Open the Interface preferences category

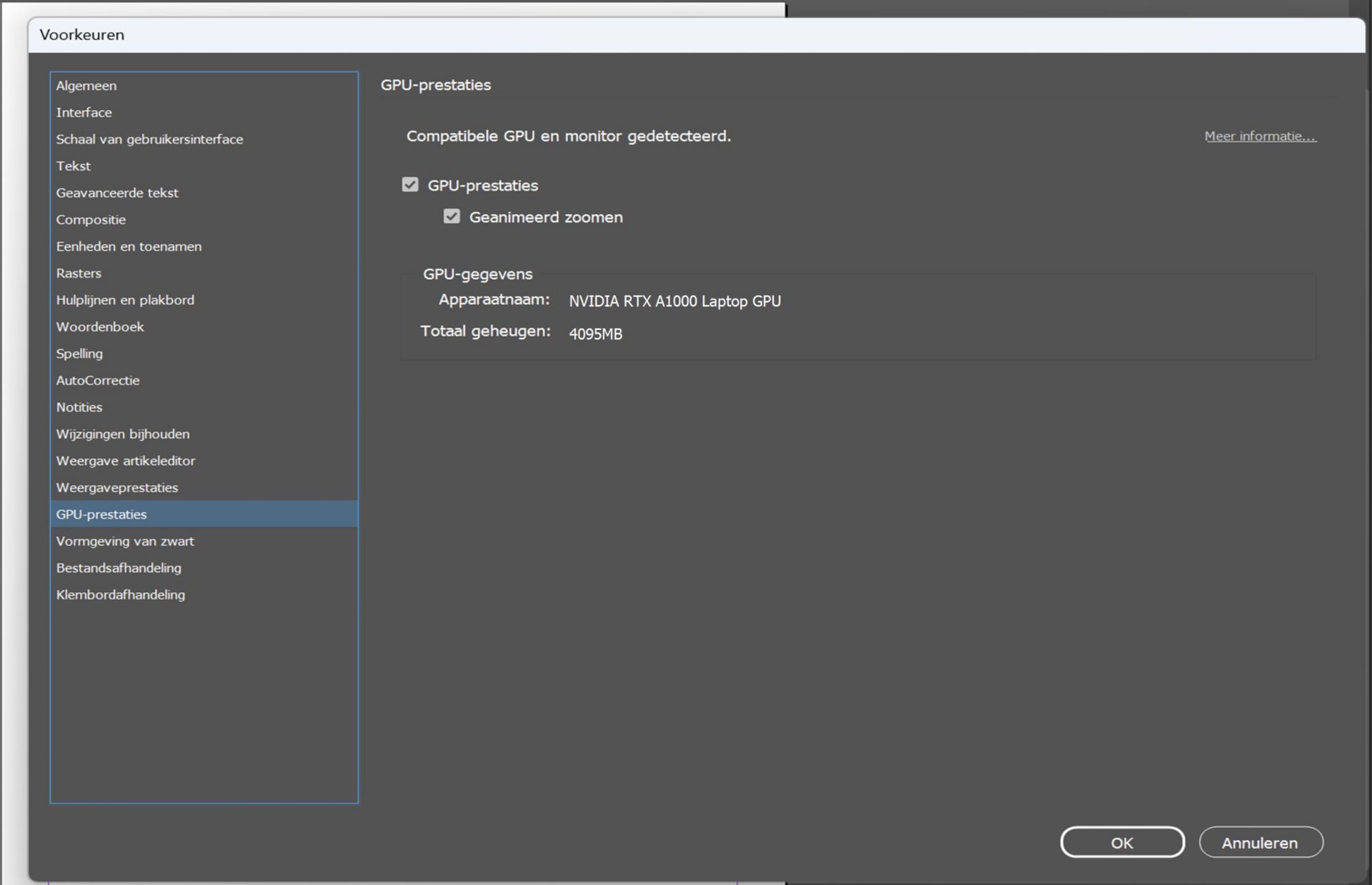pyautogui.click(x=84, y=112)
